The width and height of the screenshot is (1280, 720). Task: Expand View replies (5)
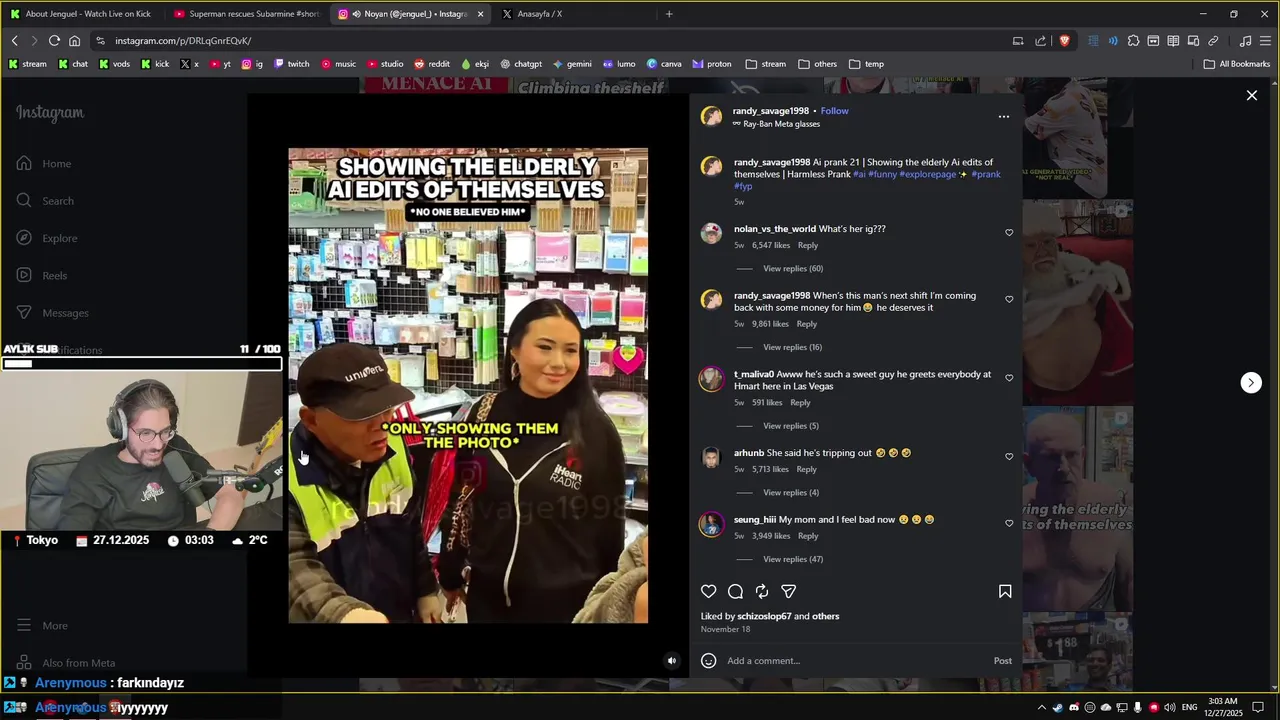coord(791,426)
